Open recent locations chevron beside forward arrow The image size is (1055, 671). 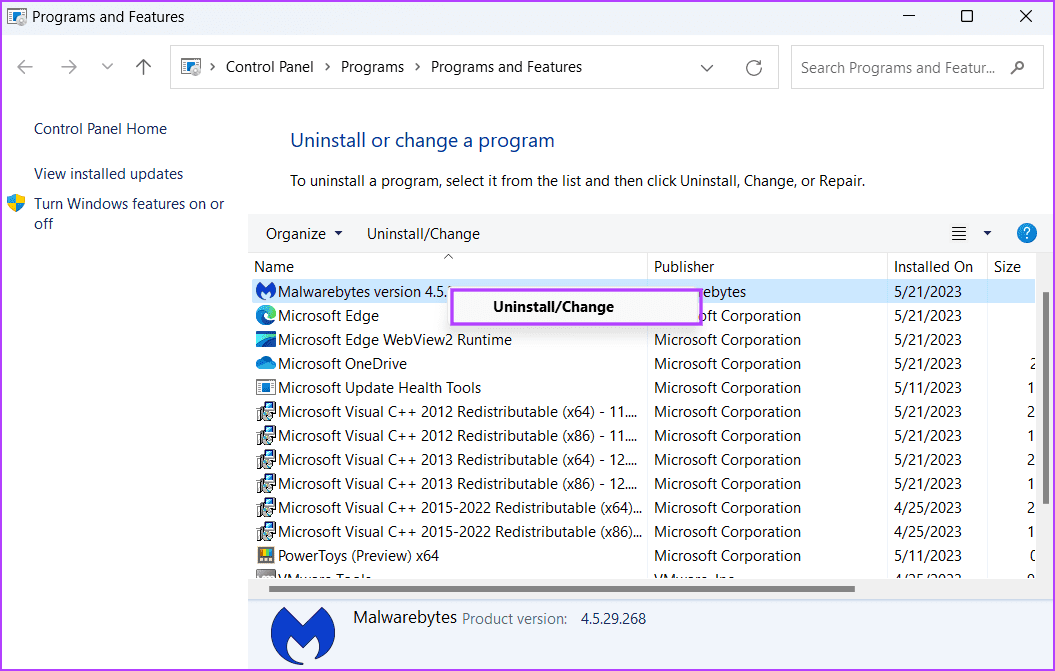(107, 67)
